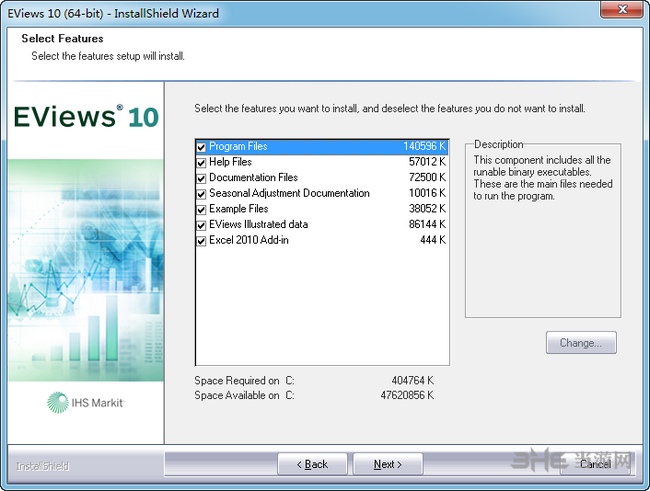Viewport: 650px width, 491px height.
Task: Uncheck Seasonal Adjustment Documentation checkbox
Action: 201,194
